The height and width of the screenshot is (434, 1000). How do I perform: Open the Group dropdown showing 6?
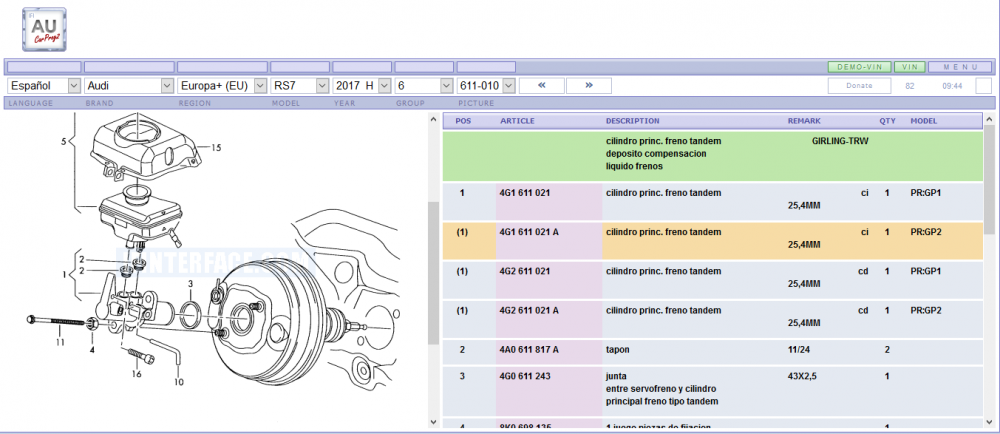click(423, 85)
